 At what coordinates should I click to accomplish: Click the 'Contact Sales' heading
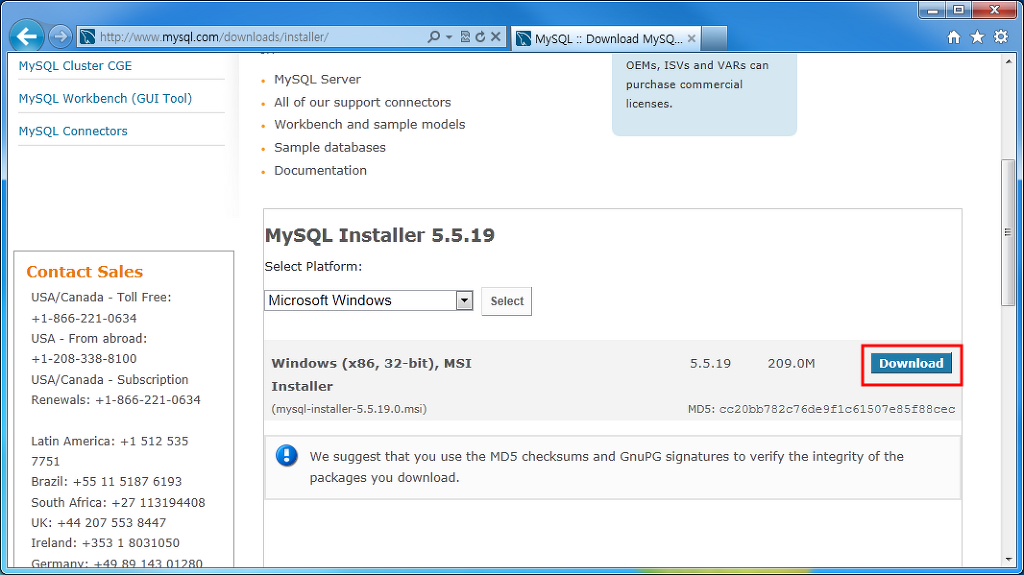tap(84, 272)
